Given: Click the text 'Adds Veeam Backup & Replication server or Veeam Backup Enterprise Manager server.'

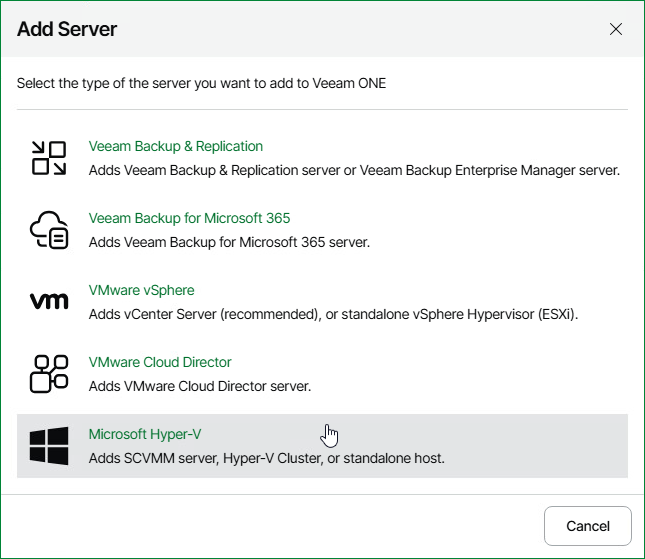Looking at the screenshot, I should click(354, 170).
